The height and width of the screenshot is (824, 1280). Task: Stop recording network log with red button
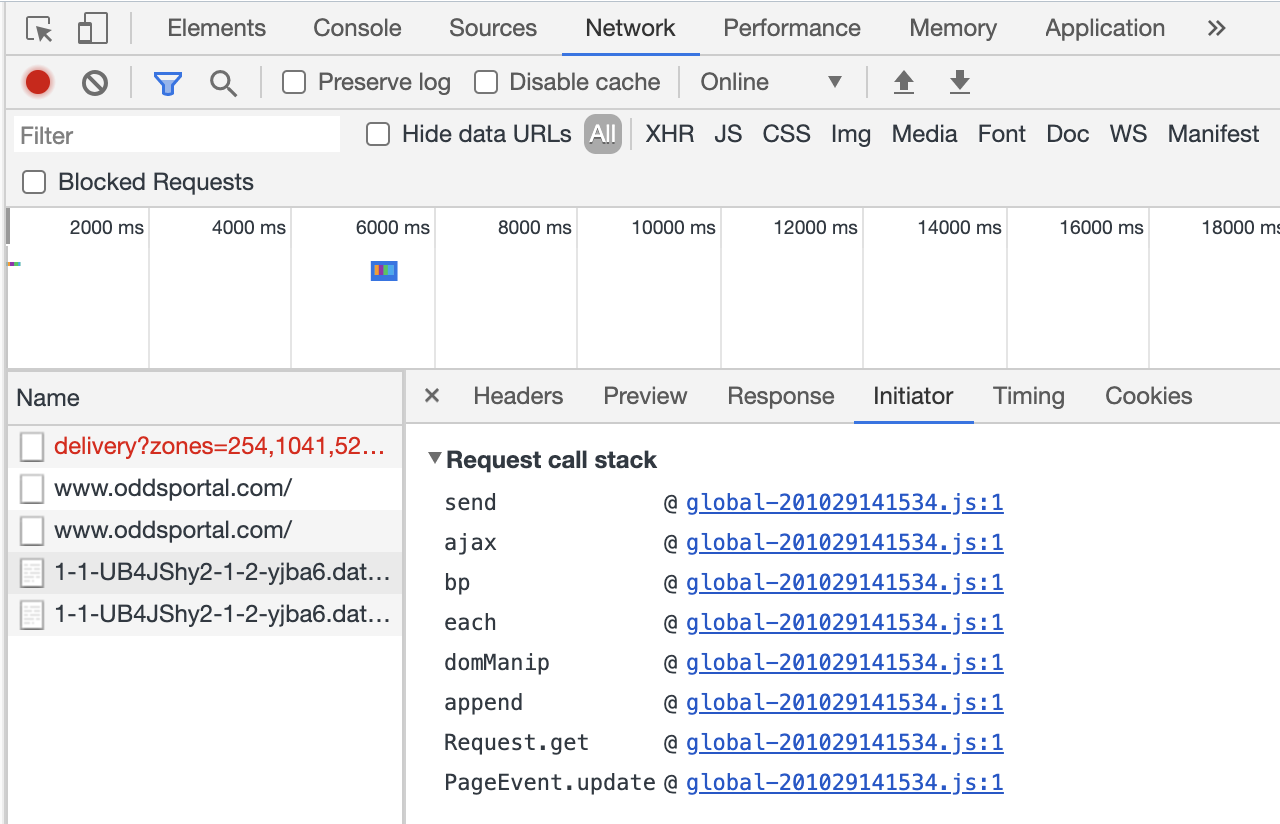pos(38,82)
